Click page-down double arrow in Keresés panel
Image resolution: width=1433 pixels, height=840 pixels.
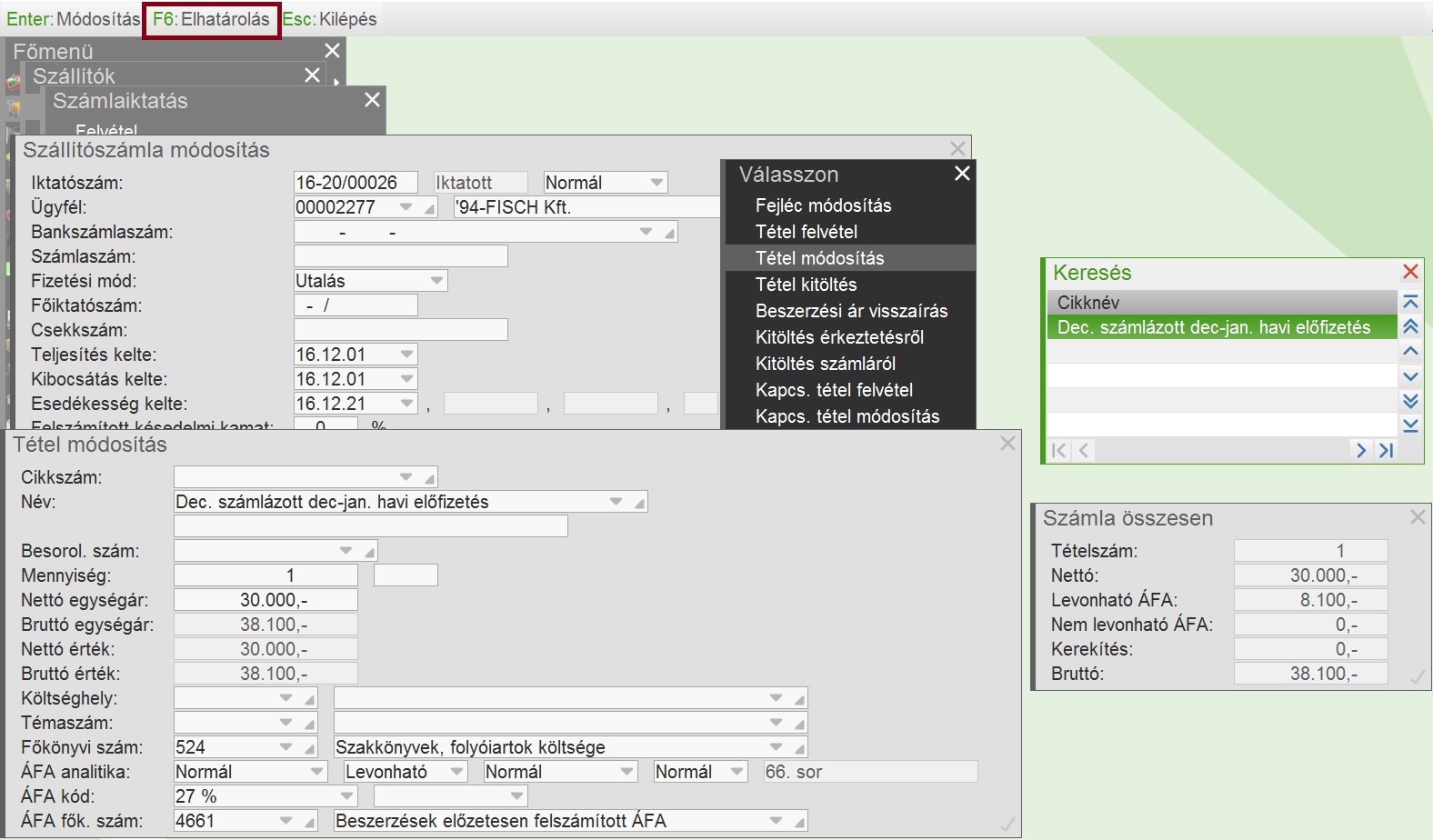[1410, 401]
